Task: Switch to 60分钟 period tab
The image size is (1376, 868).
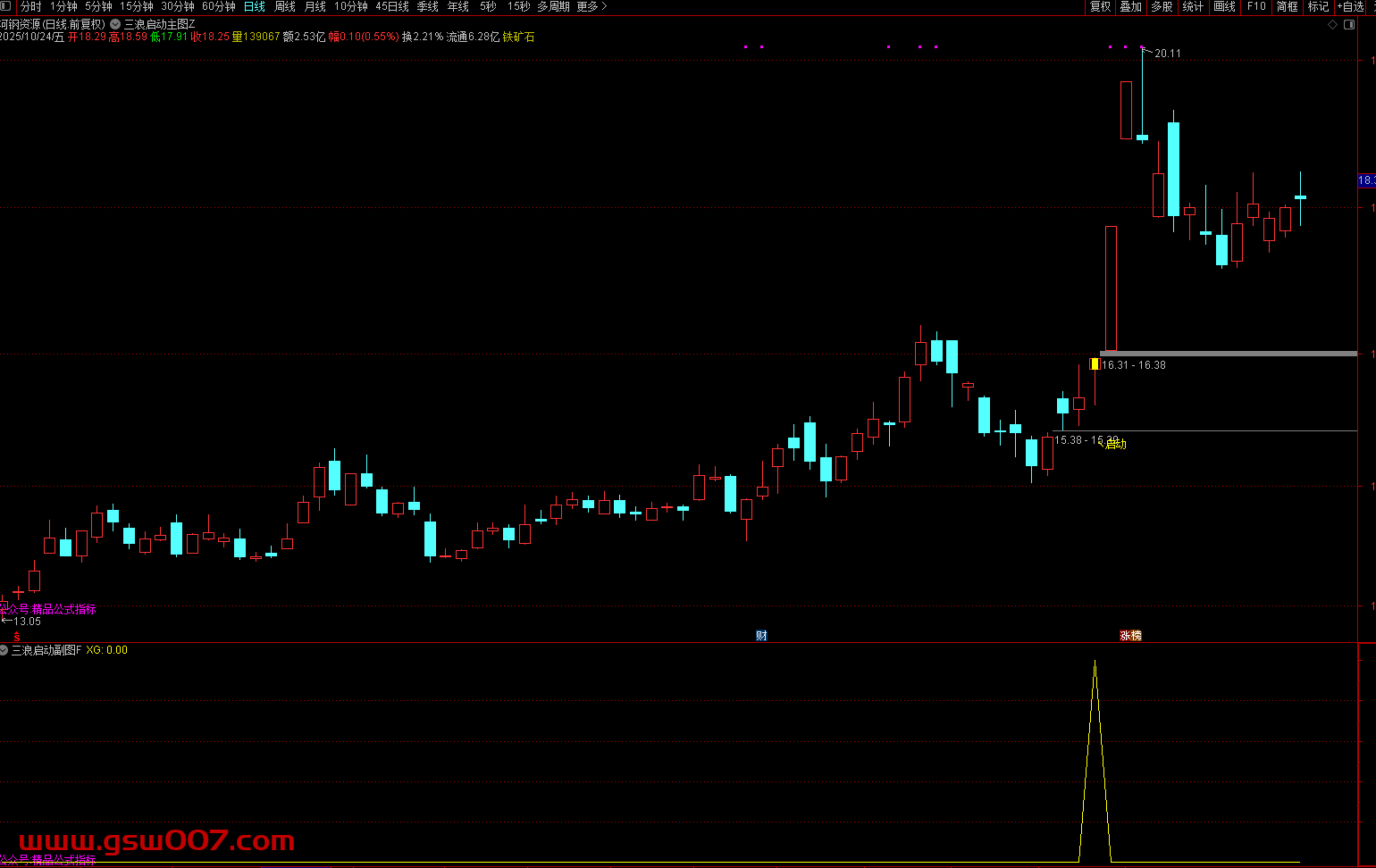Action: click(218, 6)
